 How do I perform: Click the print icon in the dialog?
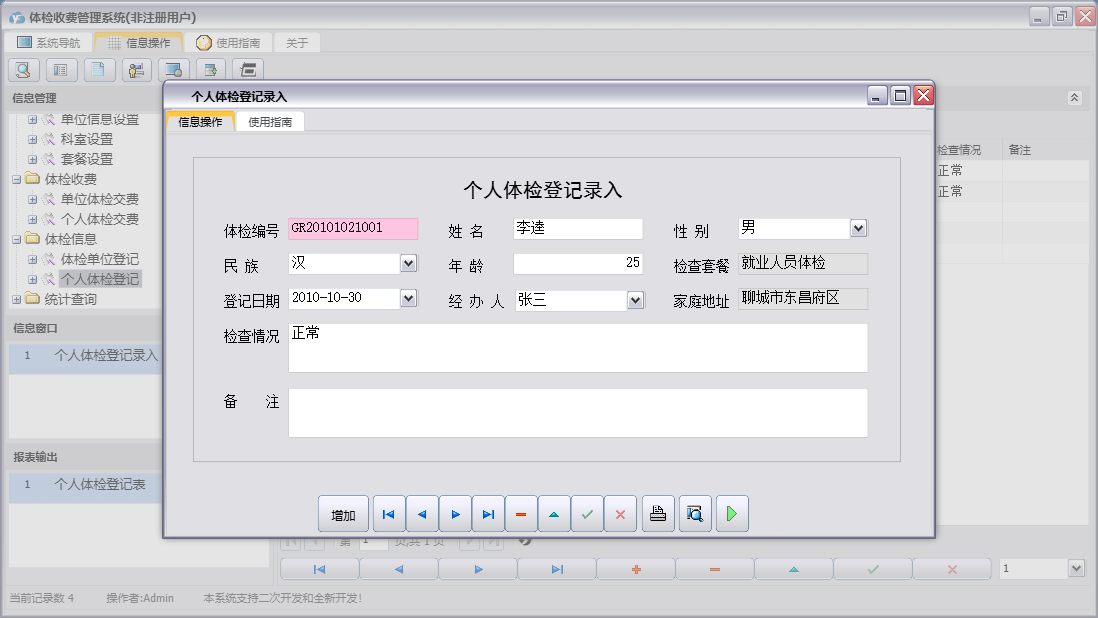pyautogui.click(x=657, y=513)
